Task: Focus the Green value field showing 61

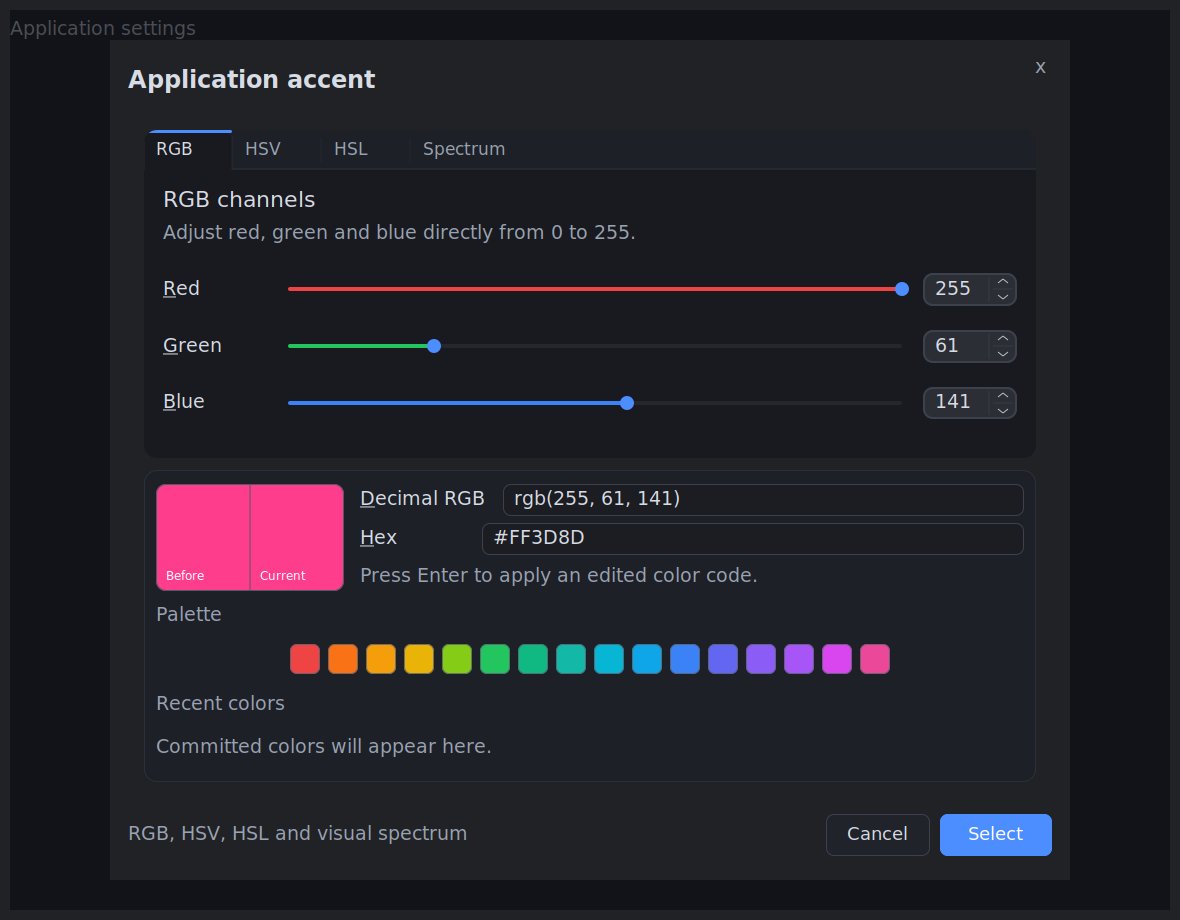Action: [x=956, y=346]
